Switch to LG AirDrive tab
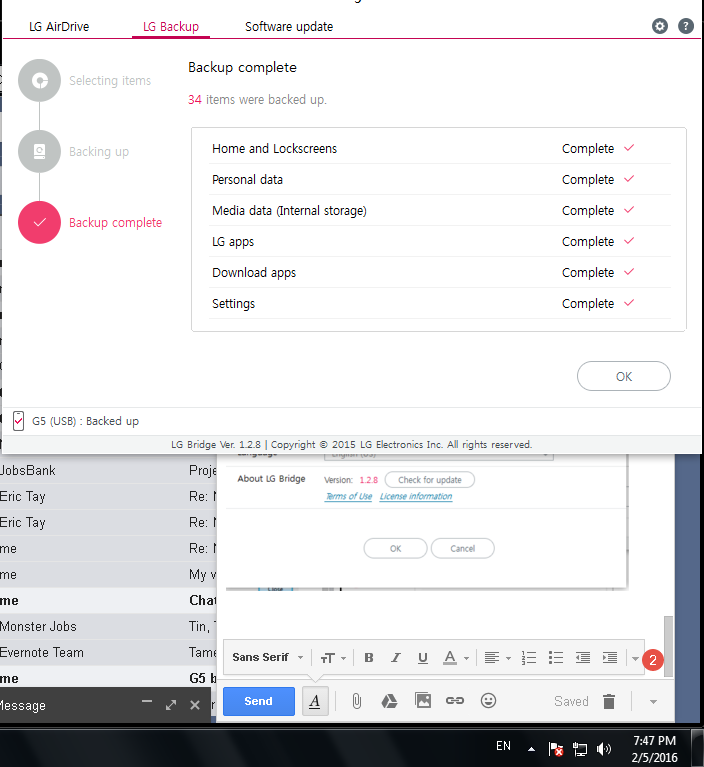Screen dimensions: 704x767 59,26
